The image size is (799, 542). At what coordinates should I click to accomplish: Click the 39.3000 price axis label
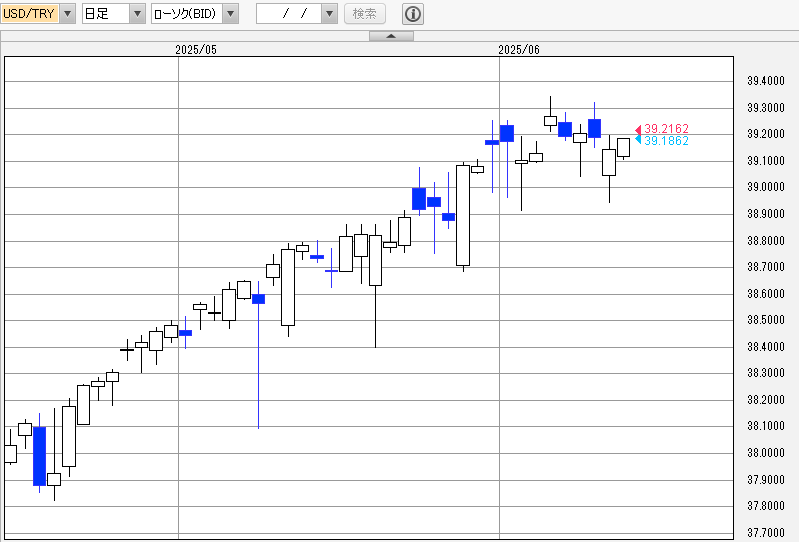[x=766, y=107]
